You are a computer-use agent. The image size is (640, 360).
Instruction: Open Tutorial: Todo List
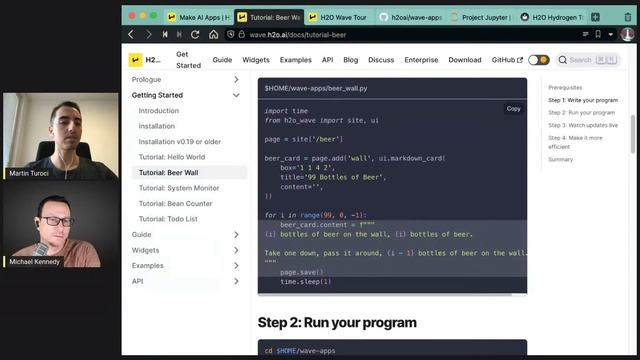(x=168, y=219)
